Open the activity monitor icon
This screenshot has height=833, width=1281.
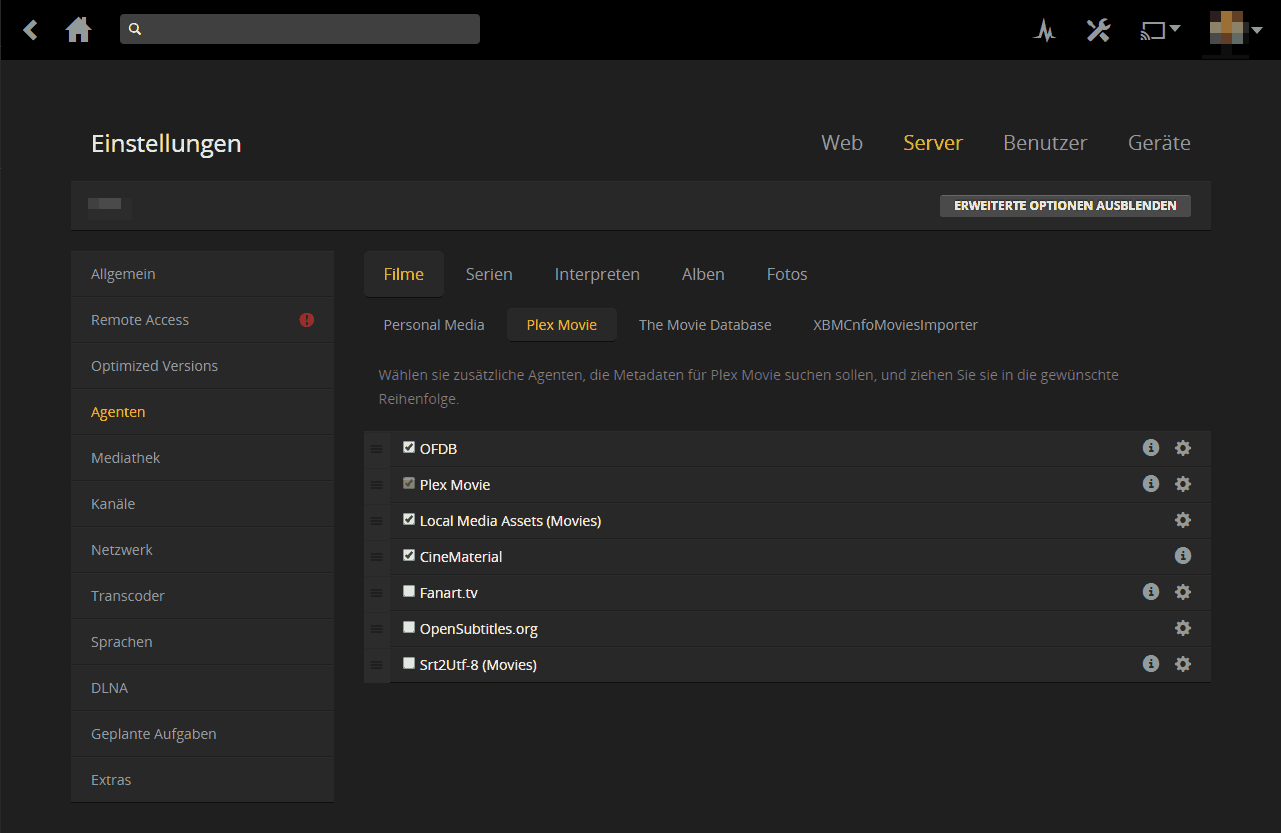pyautogui.click(x=1045, y=30)
